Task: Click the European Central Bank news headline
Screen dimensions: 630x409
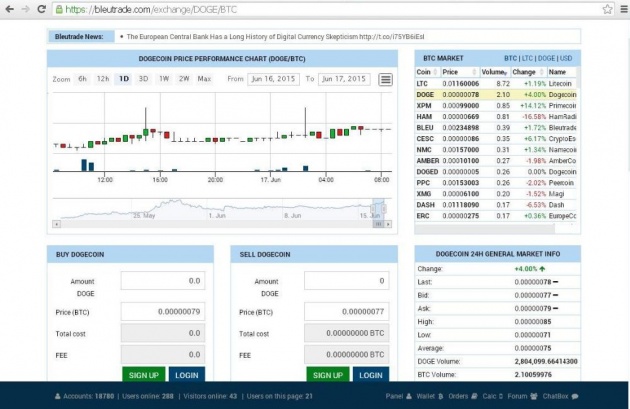Action: (275, 37)
